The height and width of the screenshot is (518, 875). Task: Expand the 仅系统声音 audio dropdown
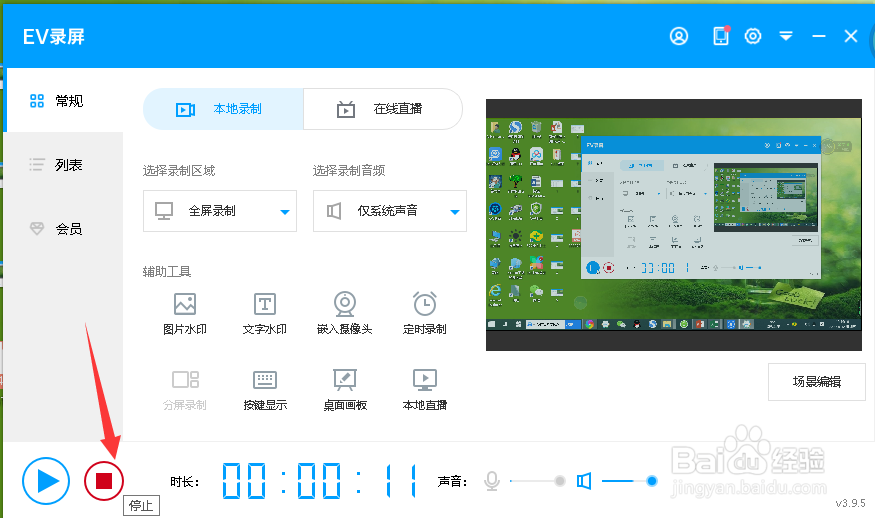[390, 211]
